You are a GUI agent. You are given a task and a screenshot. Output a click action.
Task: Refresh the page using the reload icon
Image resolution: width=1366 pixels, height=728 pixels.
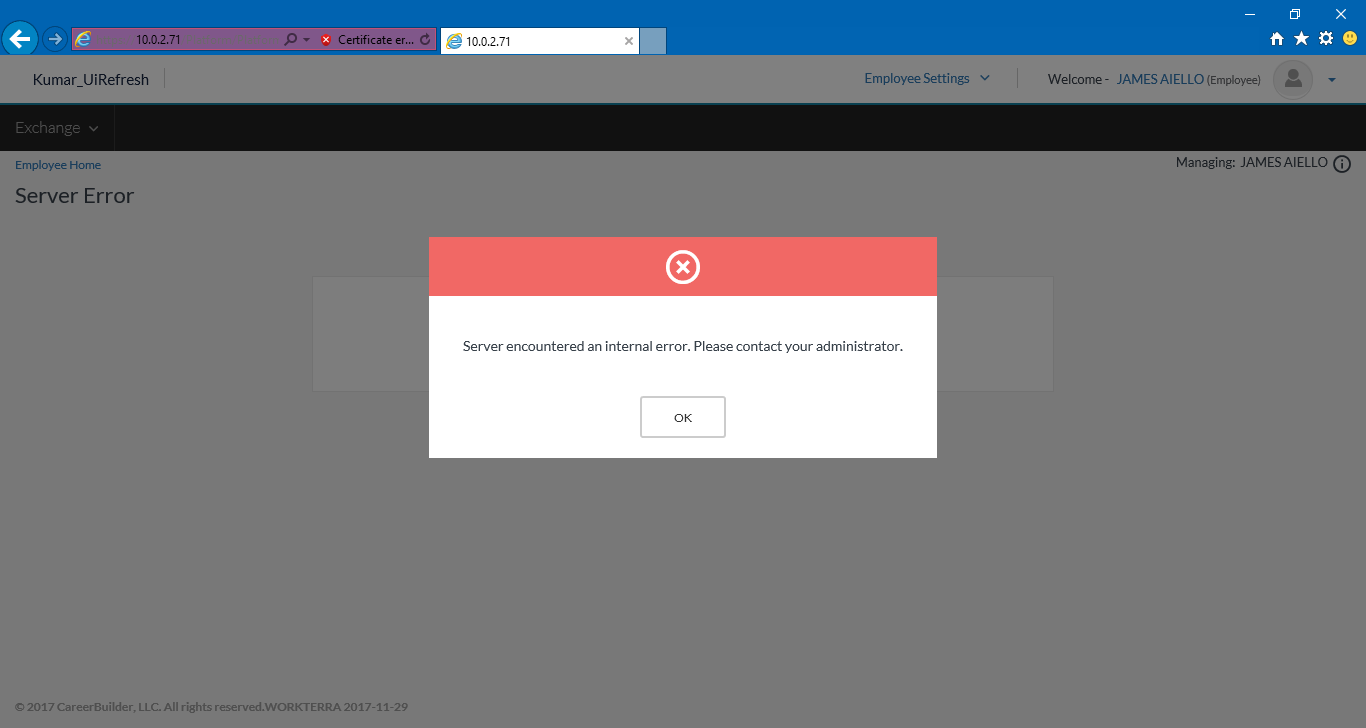pyautogui.click(x=425, y=40)
